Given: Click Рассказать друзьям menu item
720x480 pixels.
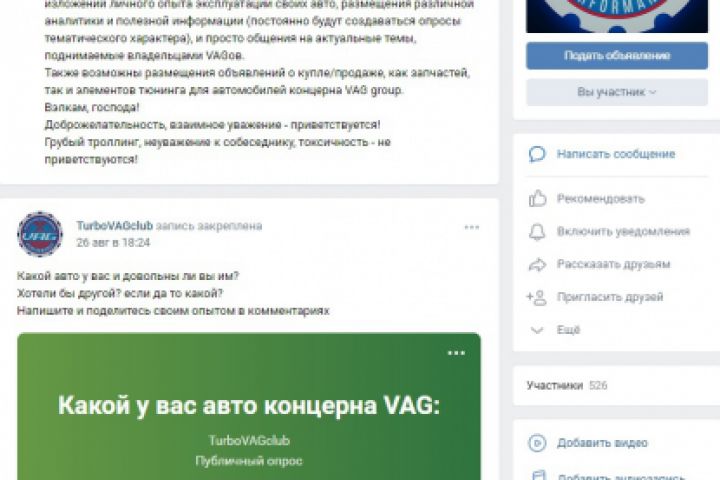Looking at the screenshot, I should pos(613,265).
